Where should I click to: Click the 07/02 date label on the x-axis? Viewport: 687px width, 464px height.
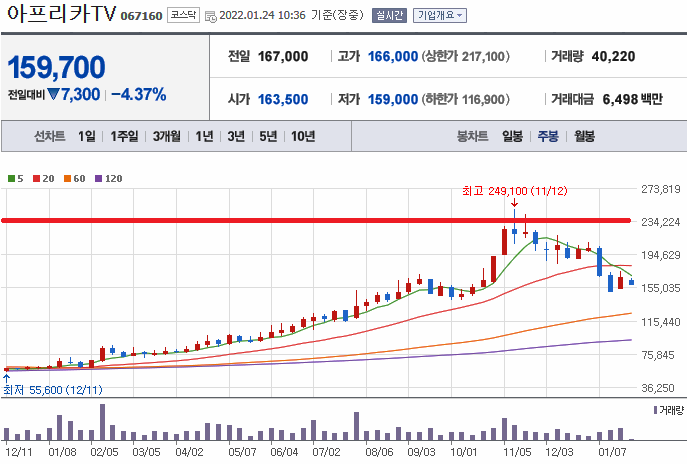coord(326,452)
